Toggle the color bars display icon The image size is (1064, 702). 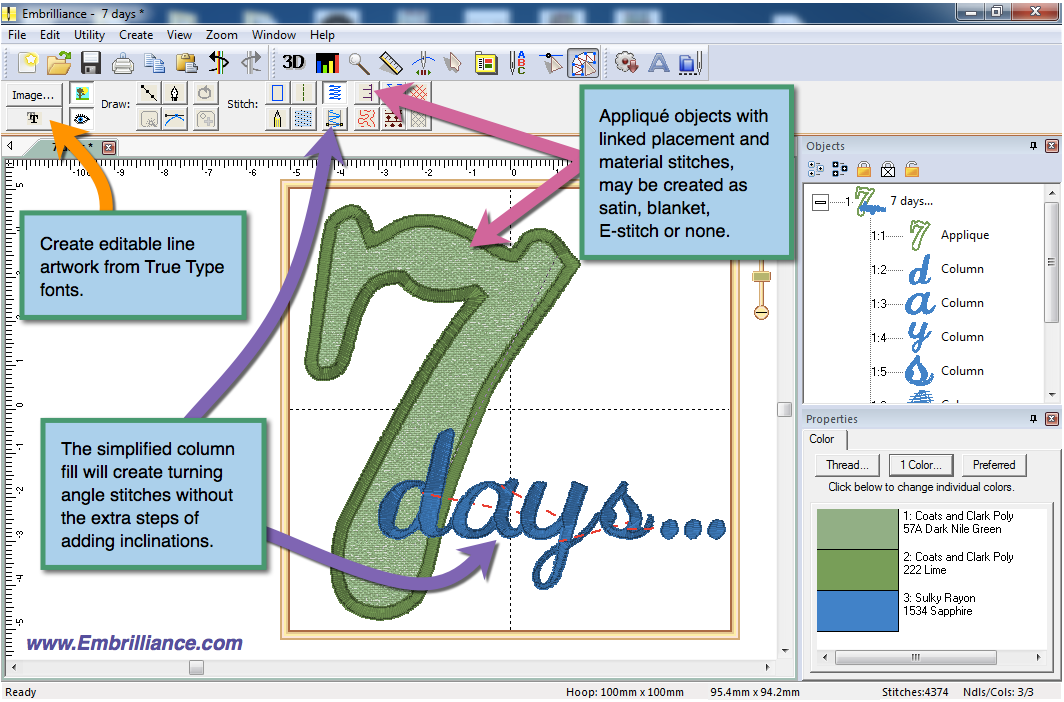coord(327,63)
